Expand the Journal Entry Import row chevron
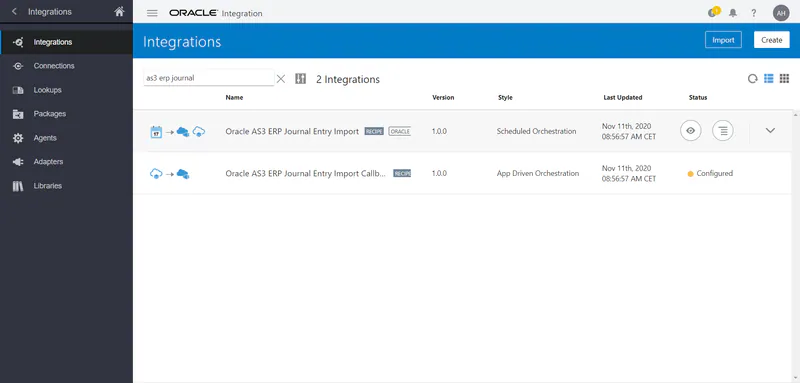This screenshot has width=800, height=383. pyautogui.click(x=770, y=131)
